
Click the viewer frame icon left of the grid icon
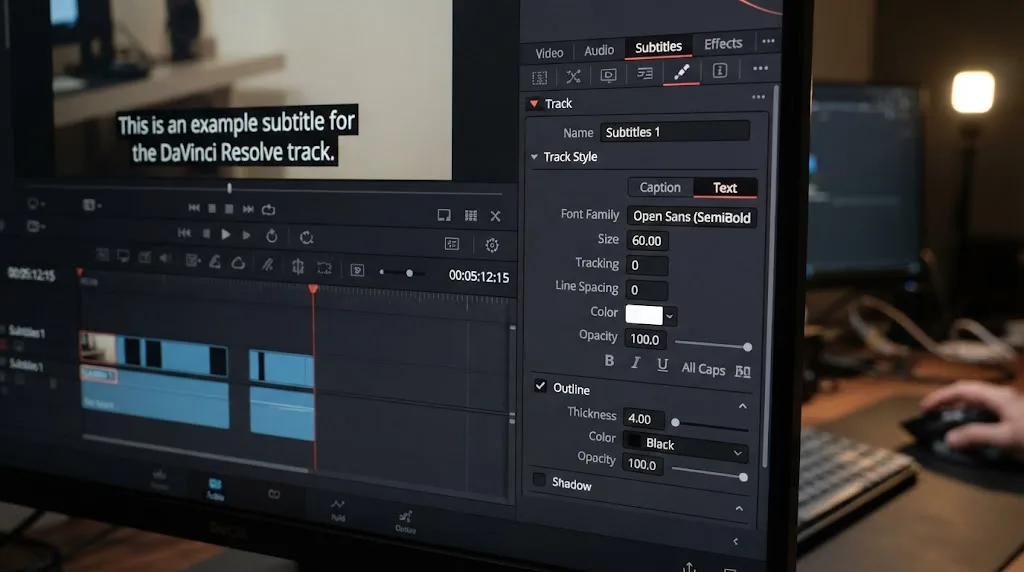pos(444,215)
